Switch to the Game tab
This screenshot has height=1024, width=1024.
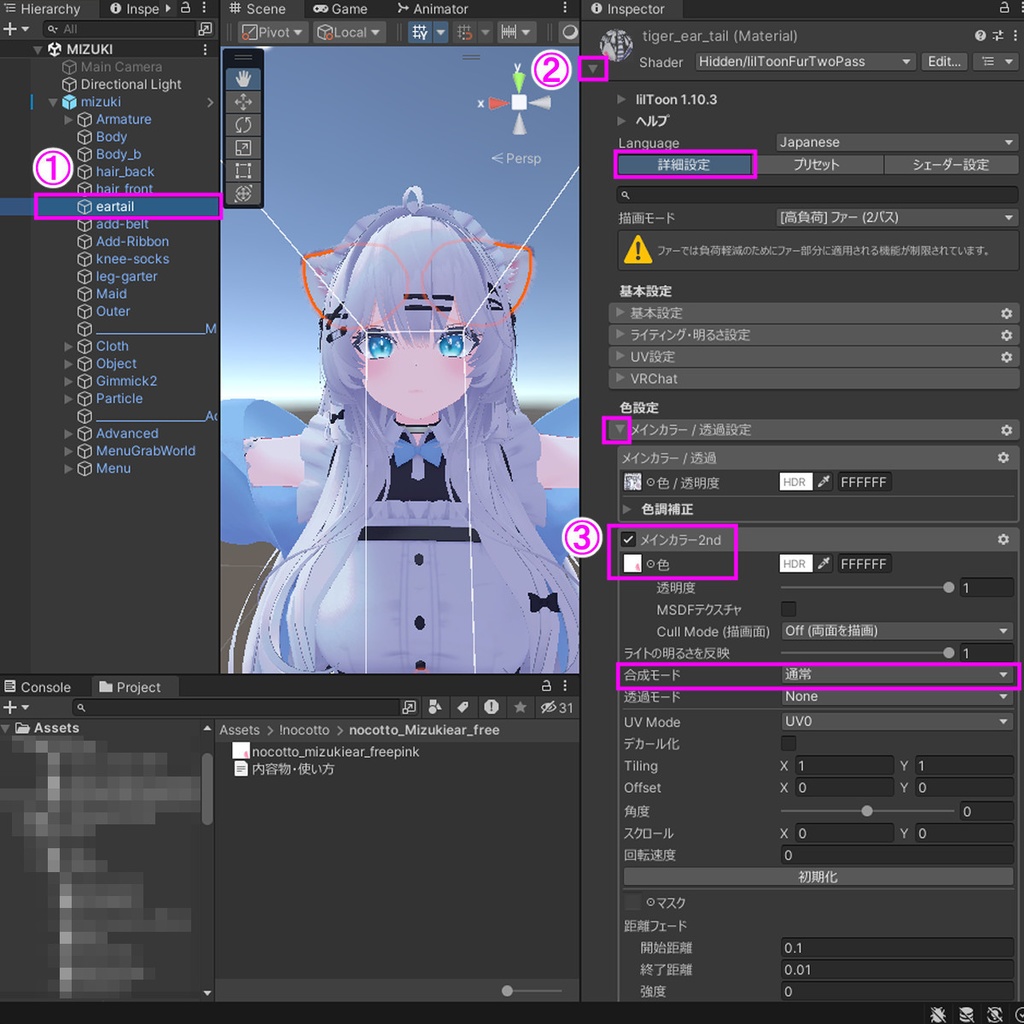pyautogui.click(x=343, y=9)
